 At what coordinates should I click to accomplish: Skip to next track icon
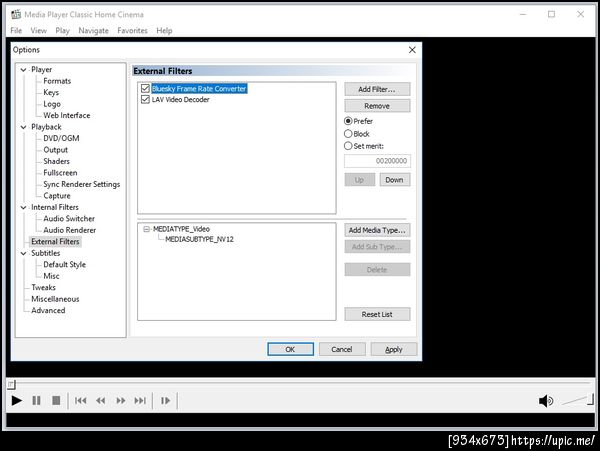pyautogui.click(x=140, y=401)
